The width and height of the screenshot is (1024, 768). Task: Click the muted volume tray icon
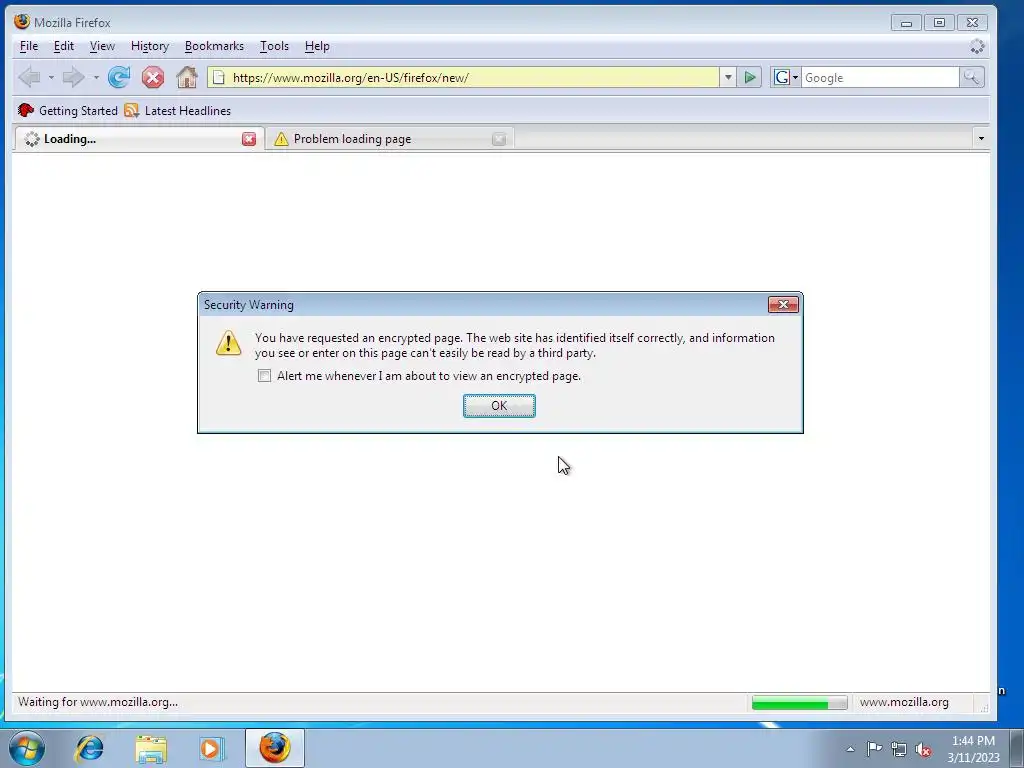(923, 750)
